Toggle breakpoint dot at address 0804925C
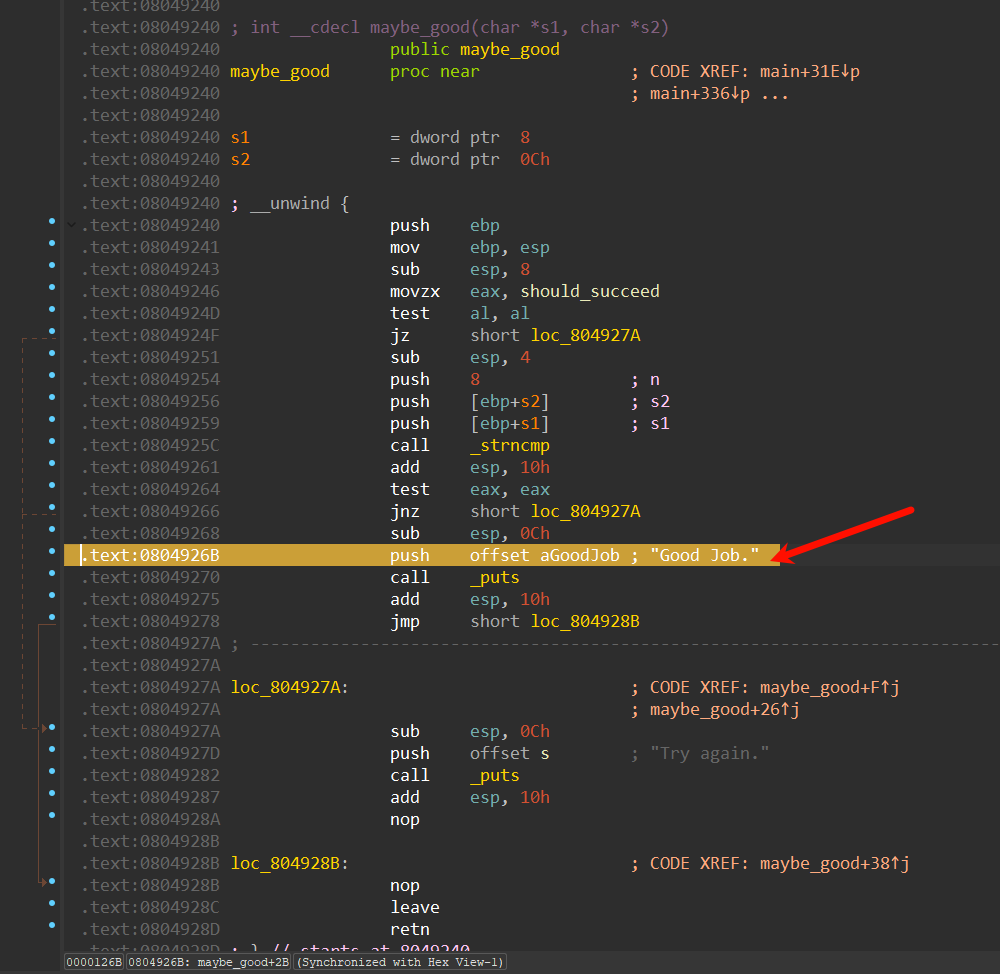 (x=52, y=441)
